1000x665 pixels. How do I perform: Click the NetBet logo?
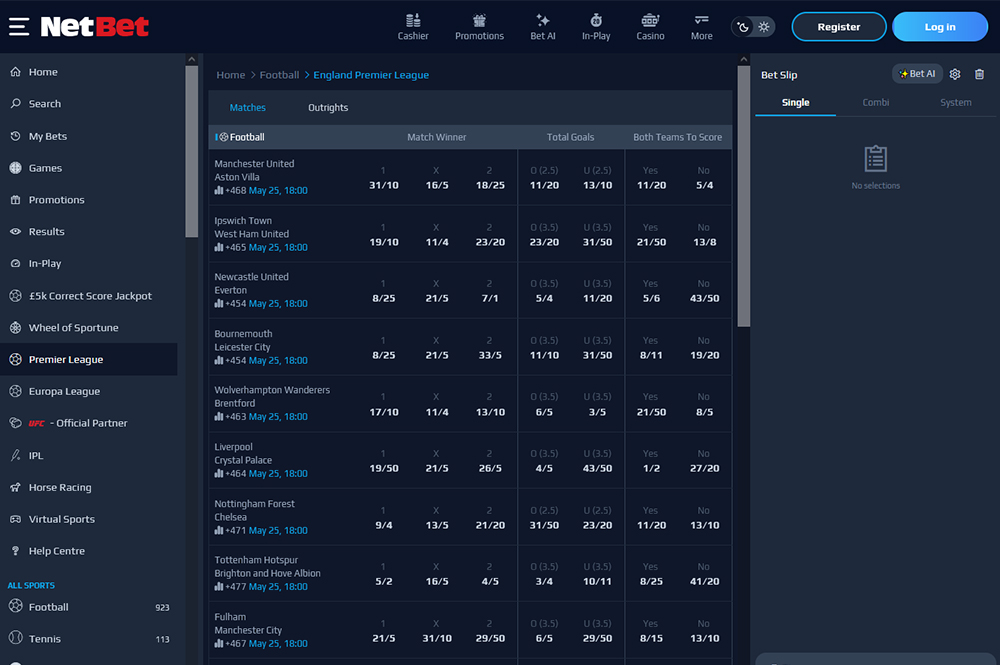click(94, 27)
